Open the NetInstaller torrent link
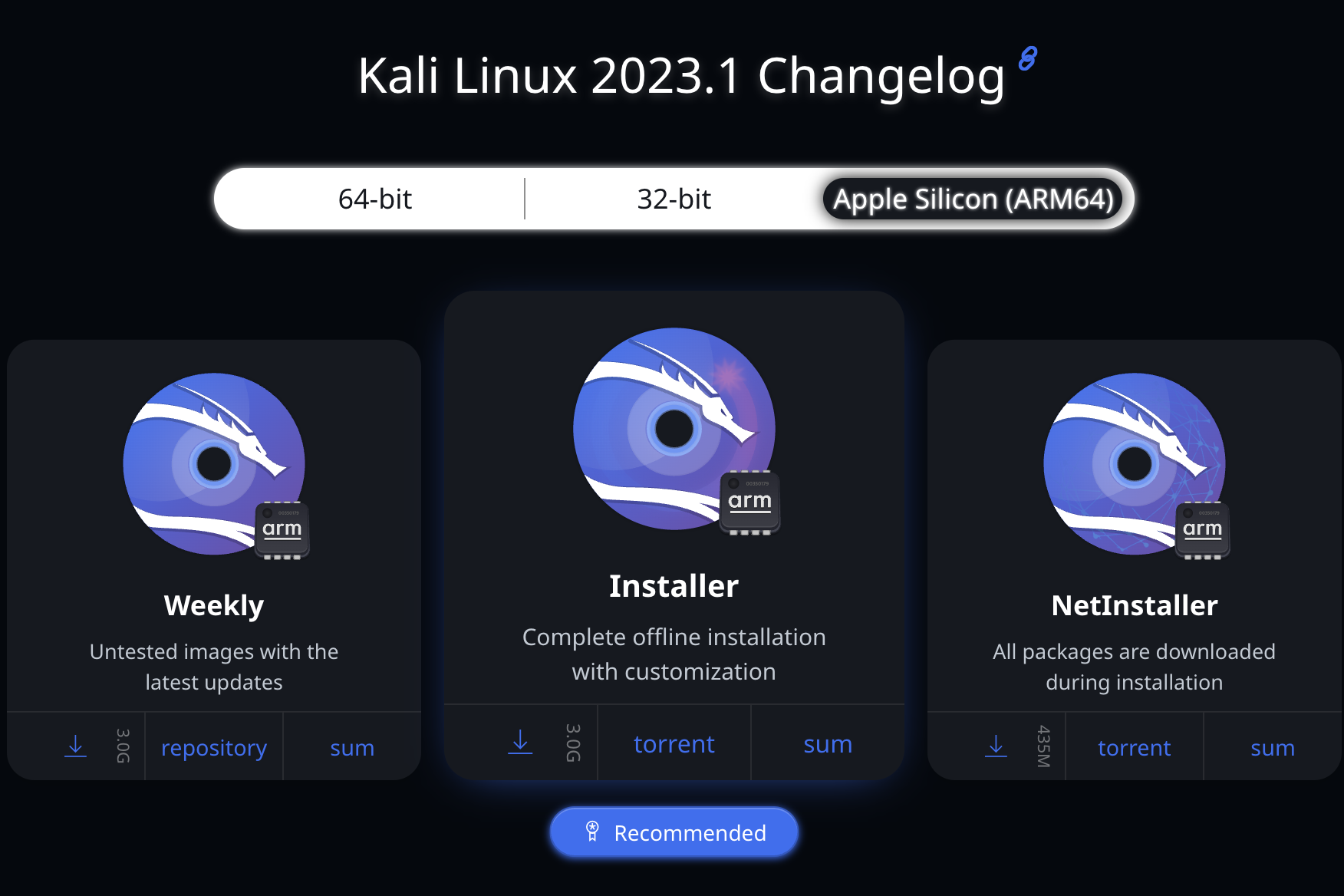The width and height of the screenshot is (1344, 896). tap(1135, 747)
